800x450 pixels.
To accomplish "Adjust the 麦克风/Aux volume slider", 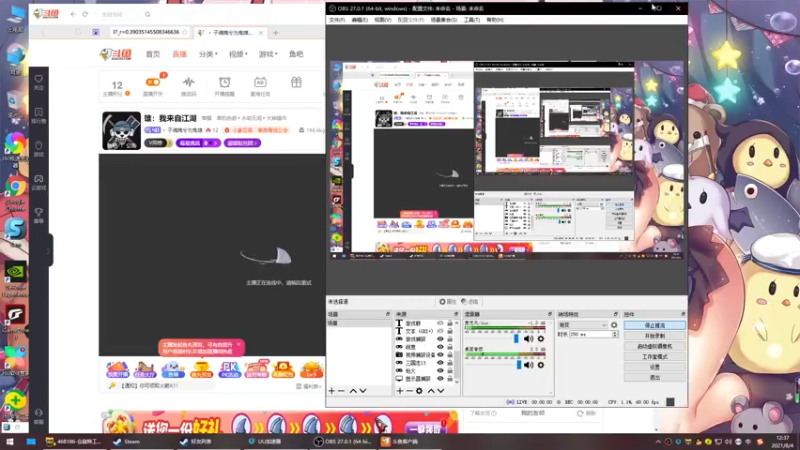I will (x=516, y=339).
